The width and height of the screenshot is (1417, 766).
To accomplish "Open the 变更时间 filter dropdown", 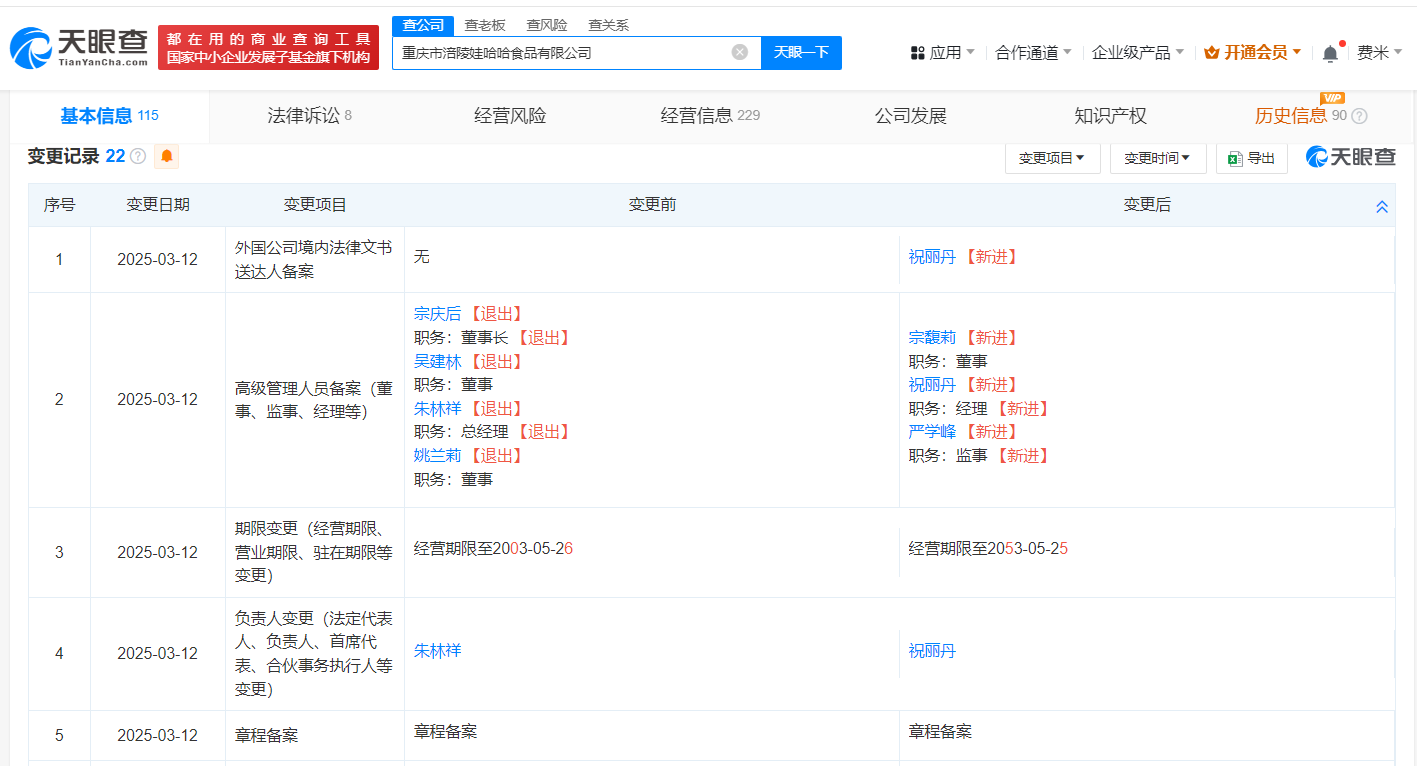I will click(1158, 158).
